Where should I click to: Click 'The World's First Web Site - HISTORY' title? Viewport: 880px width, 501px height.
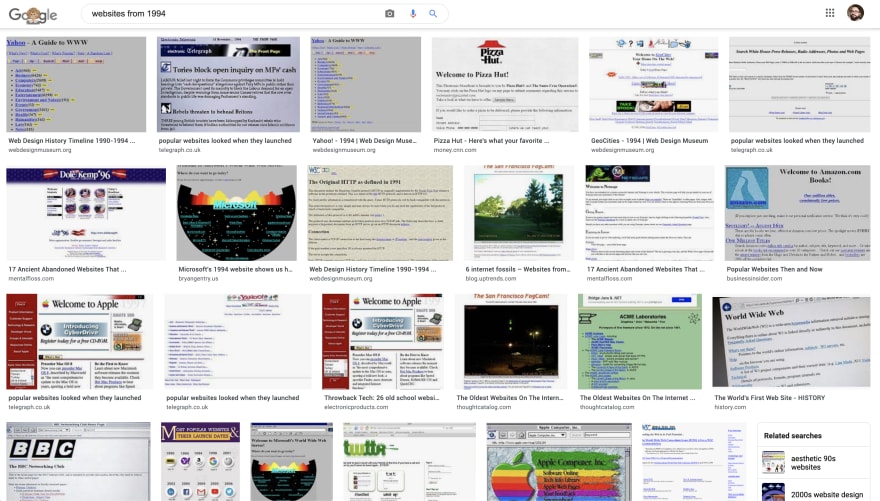(769, 398)
